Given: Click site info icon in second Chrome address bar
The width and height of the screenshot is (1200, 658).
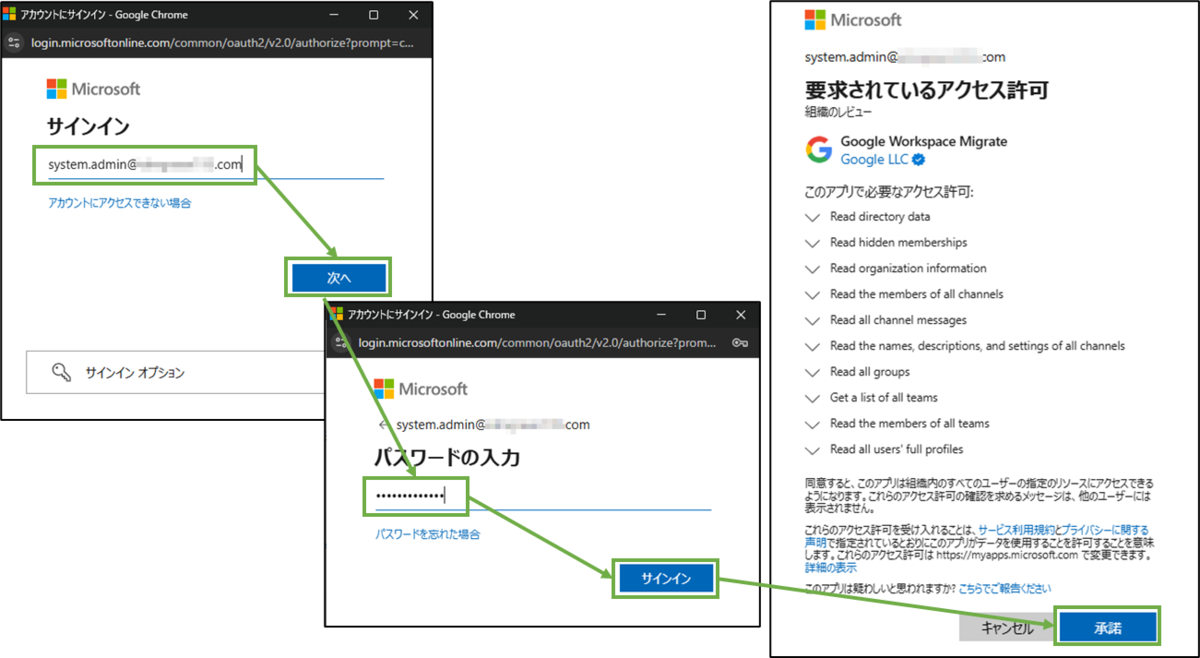Looking at the screenshot, I should pyautogui.click(x=341, y=342).
